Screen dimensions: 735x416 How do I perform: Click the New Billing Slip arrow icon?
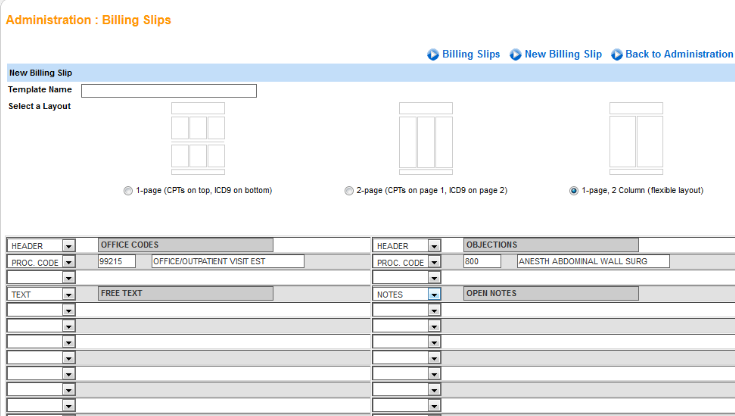pyautogui.click(x=515, y=54)
